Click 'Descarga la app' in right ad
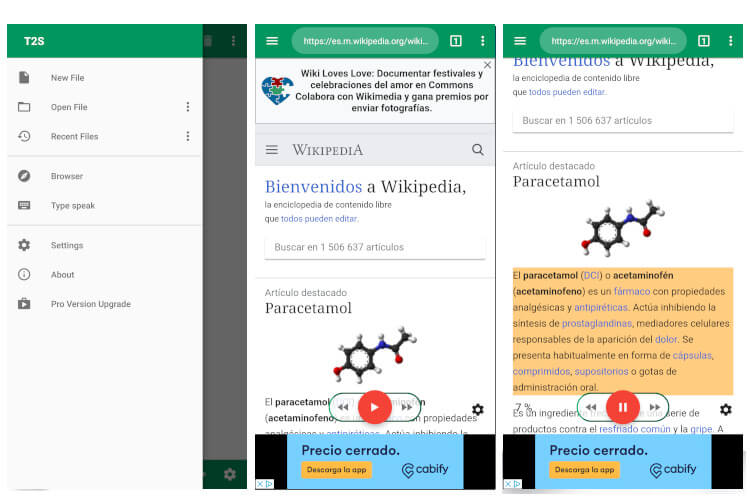This screenshot has height=500, width=750. 584,470
